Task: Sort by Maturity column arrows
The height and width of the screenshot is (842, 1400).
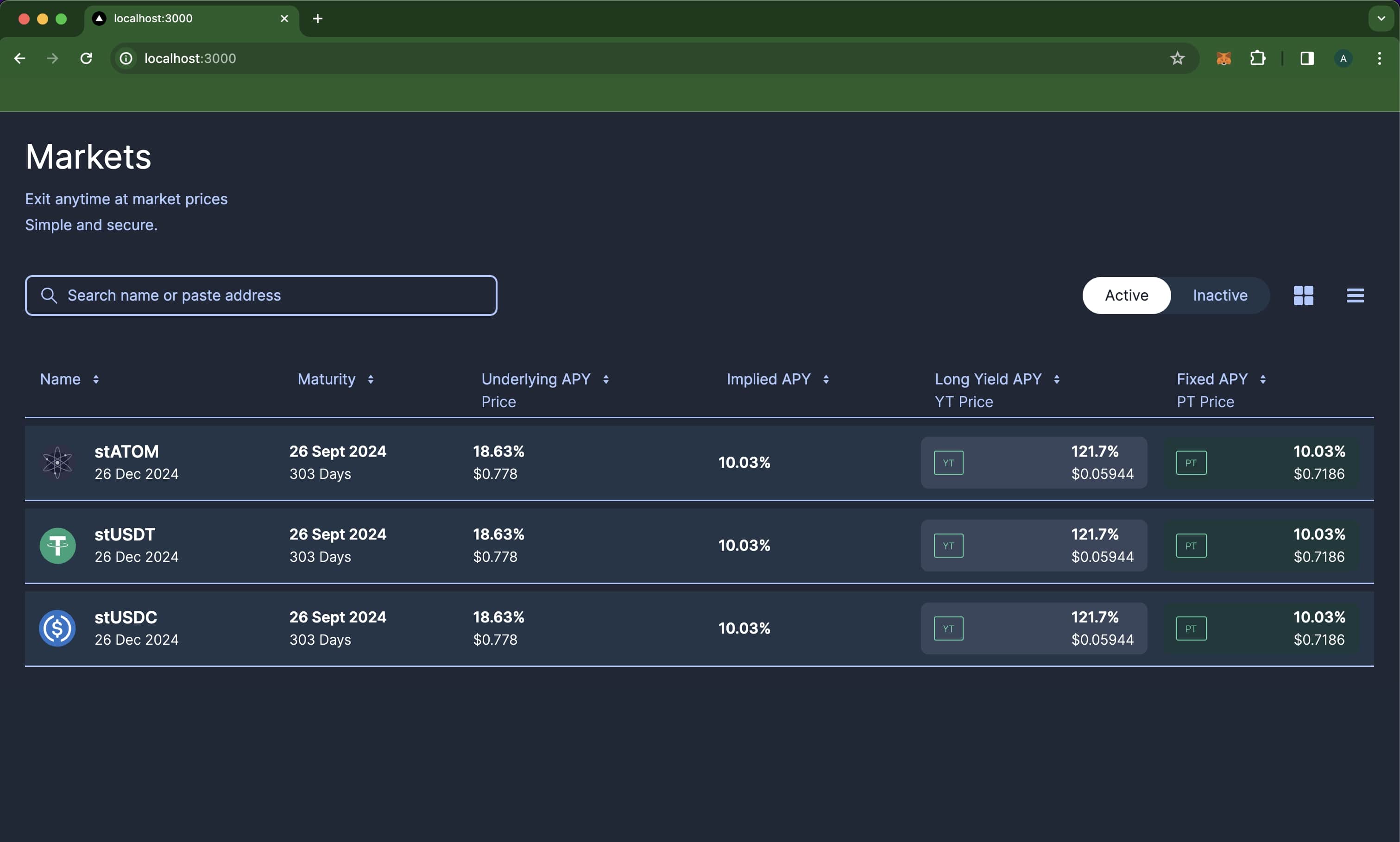Action: click(371, 379)
